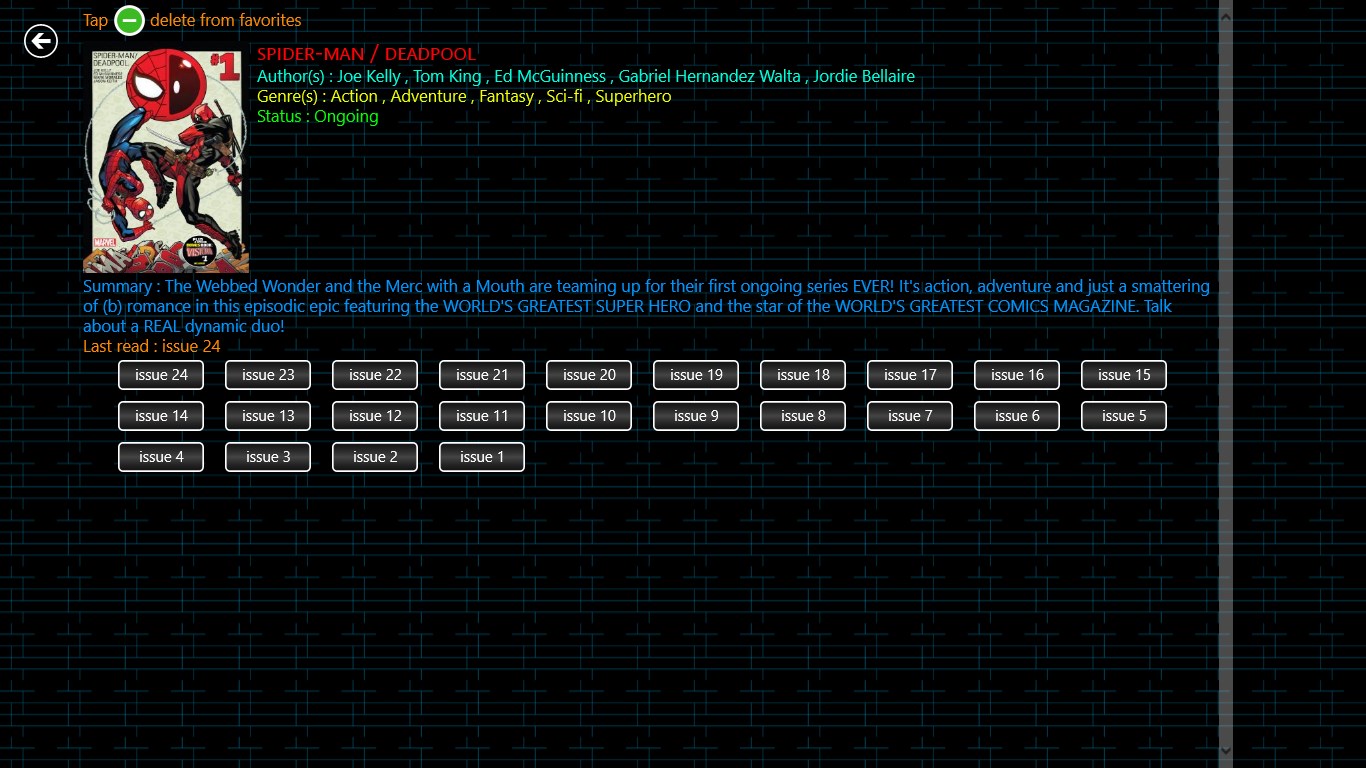This screenshot has width=1366, height=768.
Task: Click the Sci-fi genre text
Action: (x=564, y=96)
